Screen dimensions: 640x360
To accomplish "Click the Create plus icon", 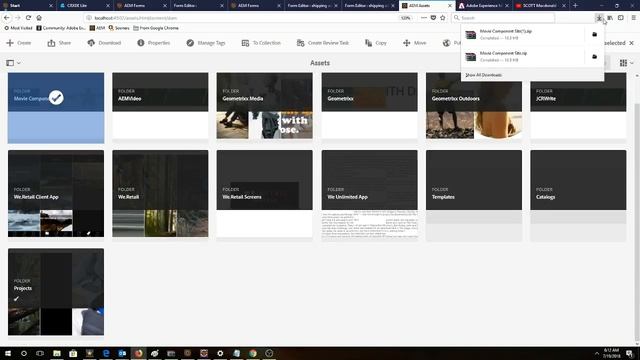I will [x=10, y=43].
